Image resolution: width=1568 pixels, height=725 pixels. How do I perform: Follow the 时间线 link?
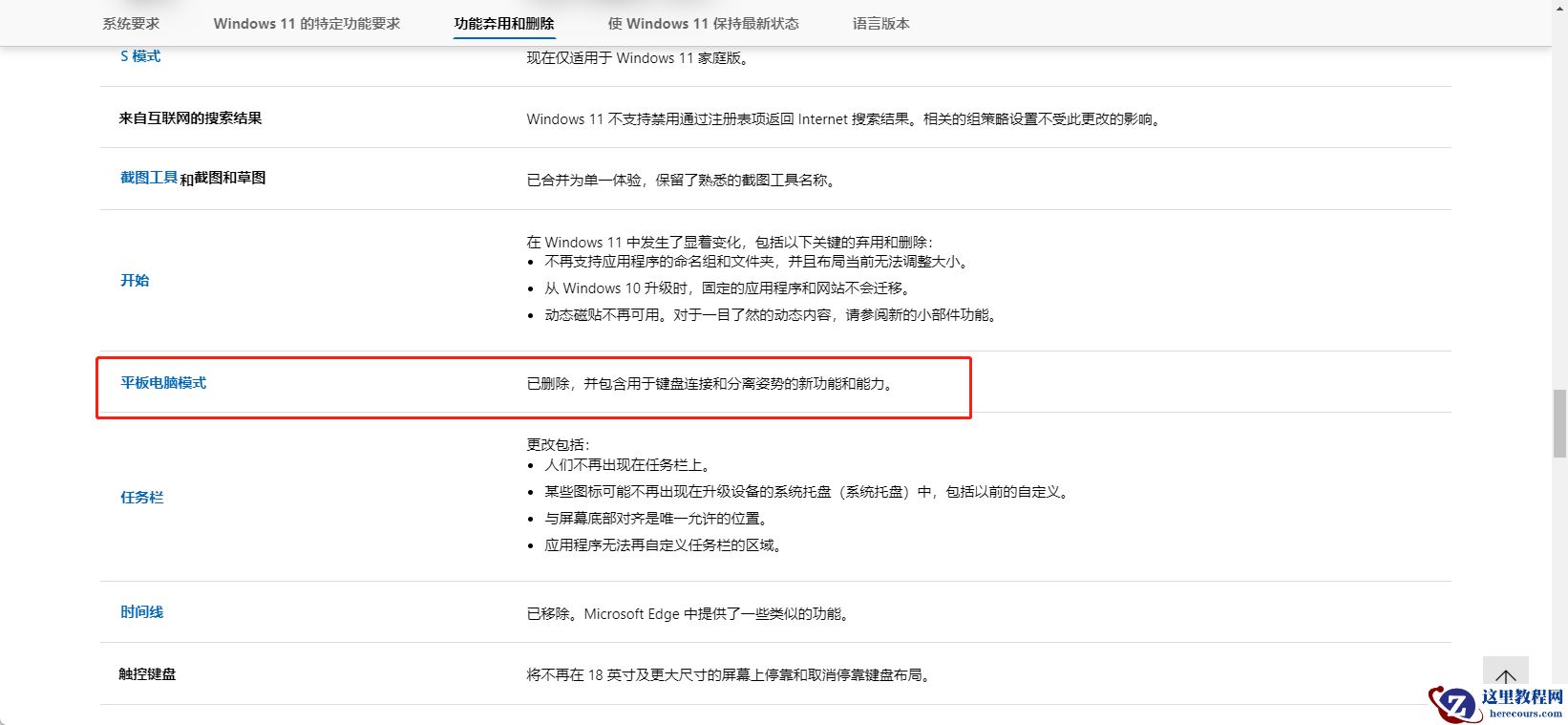[x=141, y=612]
